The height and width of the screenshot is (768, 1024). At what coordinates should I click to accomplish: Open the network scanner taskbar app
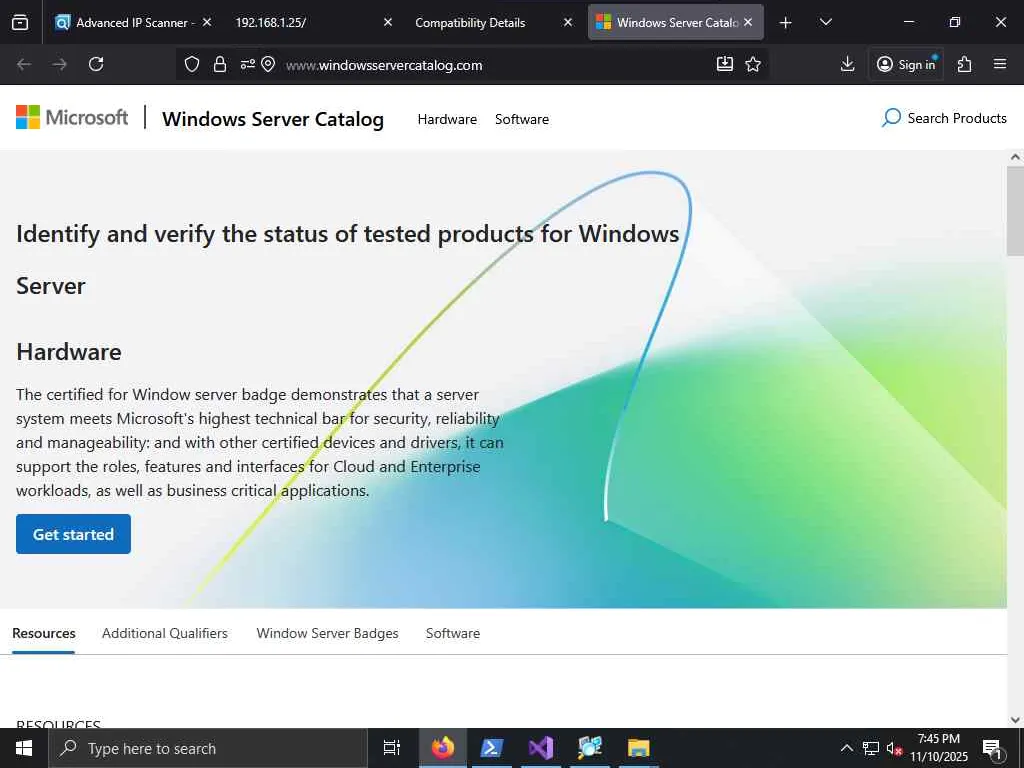click(x=590, y=748)
